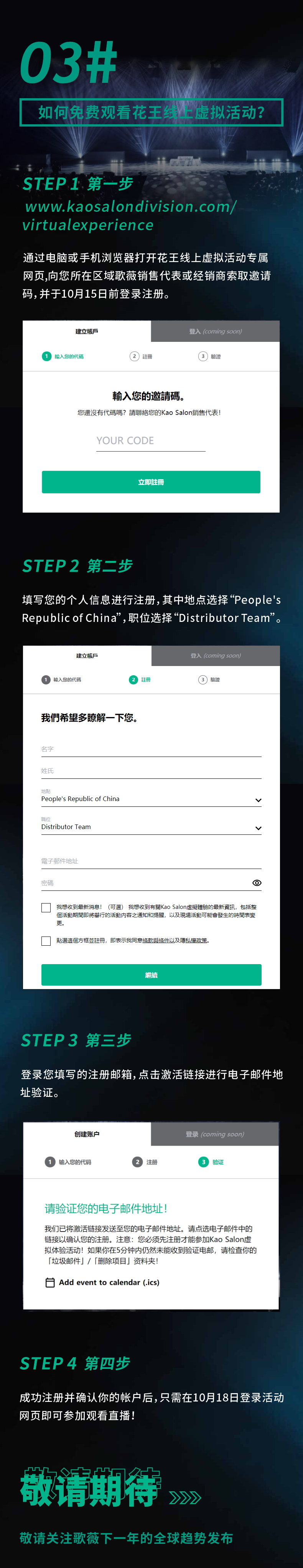303x1568 pixels.
Task: Open the Distributor Team position field
Action: tap(151, 825)
